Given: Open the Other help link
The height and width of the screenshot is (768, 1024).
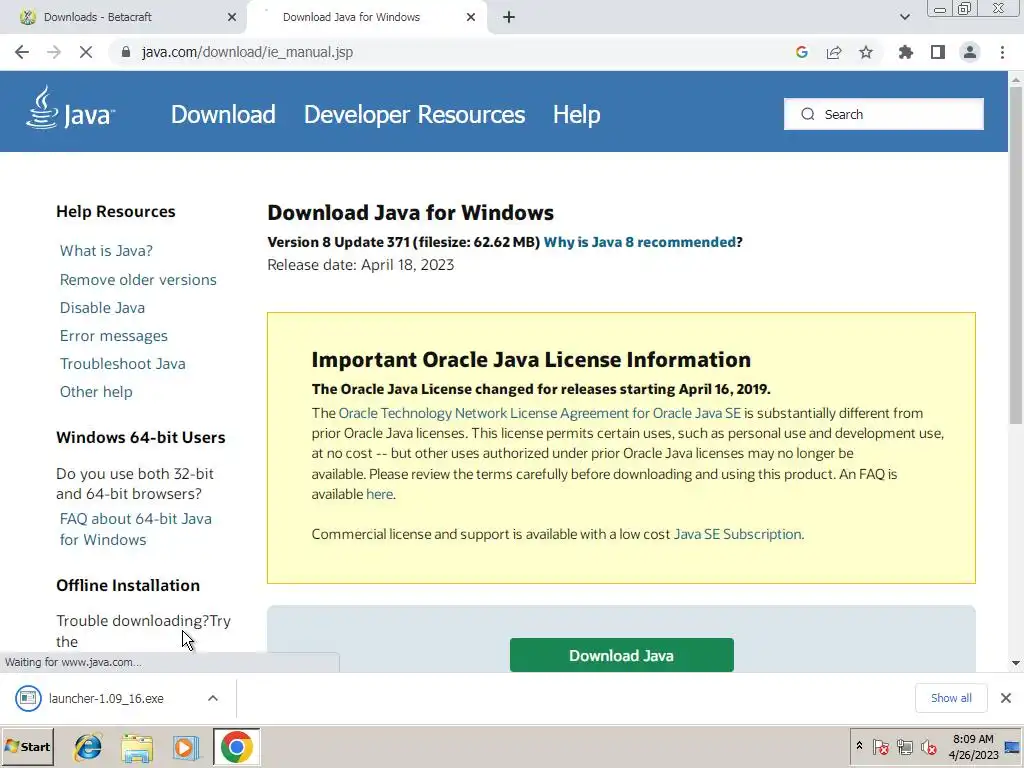Looking at the screenshot, I should point(96,392).
